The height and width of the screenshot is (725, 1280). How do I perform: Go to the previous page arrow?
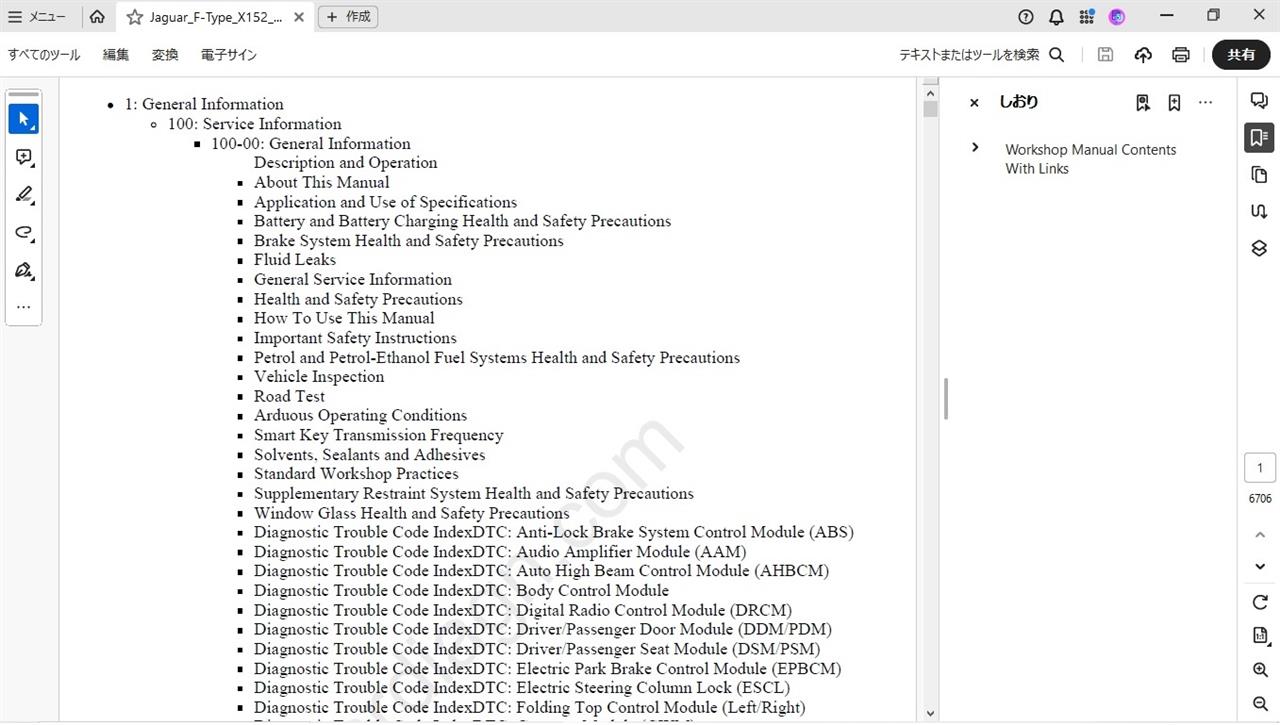[x=1259, y=535]
